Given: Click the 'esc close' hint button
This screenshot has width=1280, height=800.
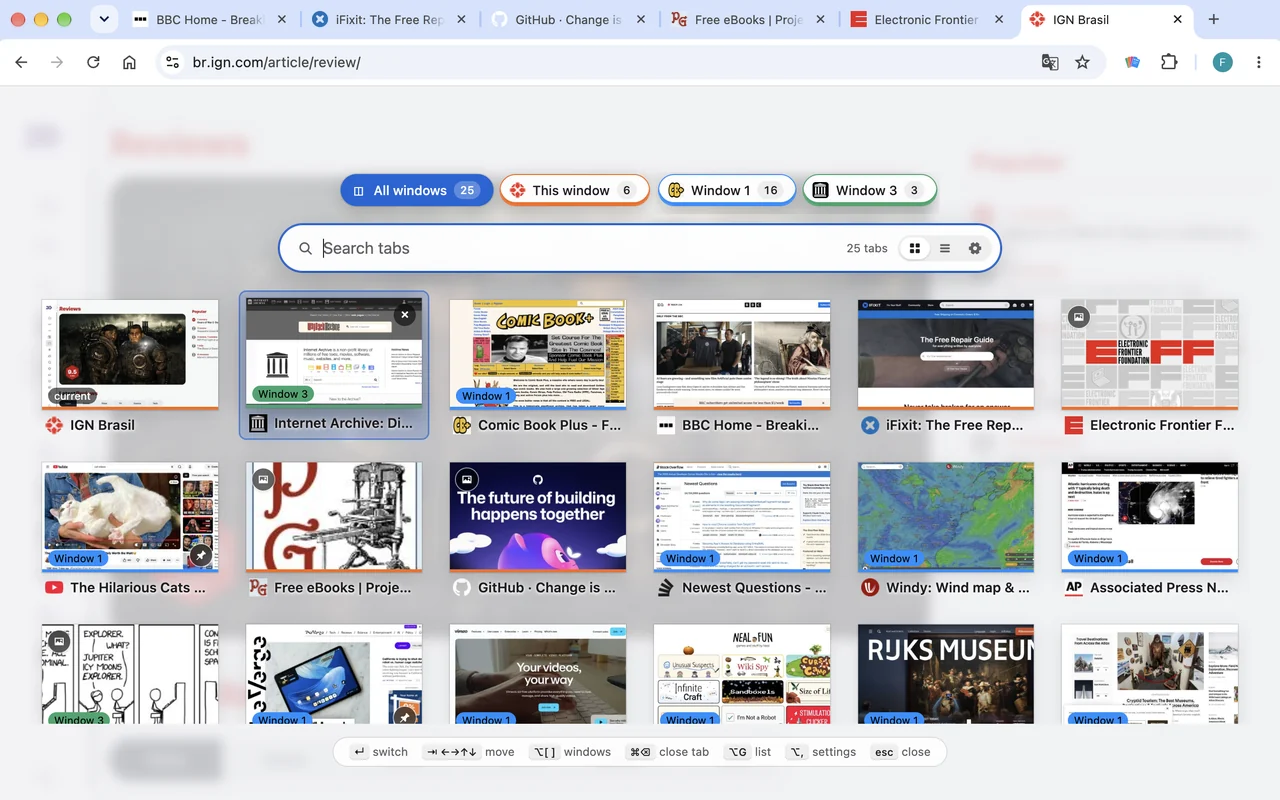Looking at the screenshot, I should coord(901,752).
